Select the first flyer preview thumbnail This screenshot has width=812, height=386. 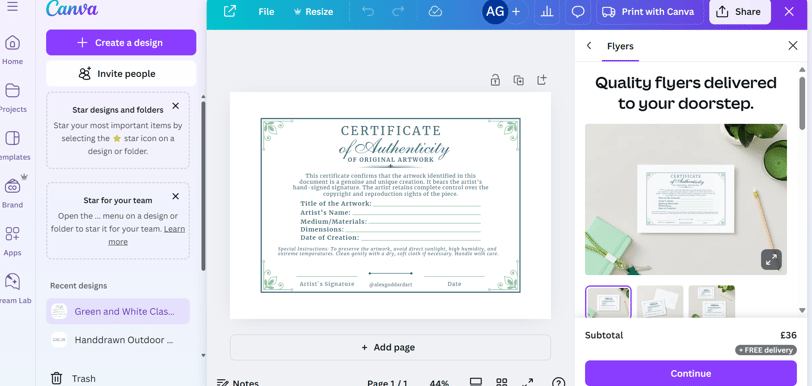click(x=608, y=302)
